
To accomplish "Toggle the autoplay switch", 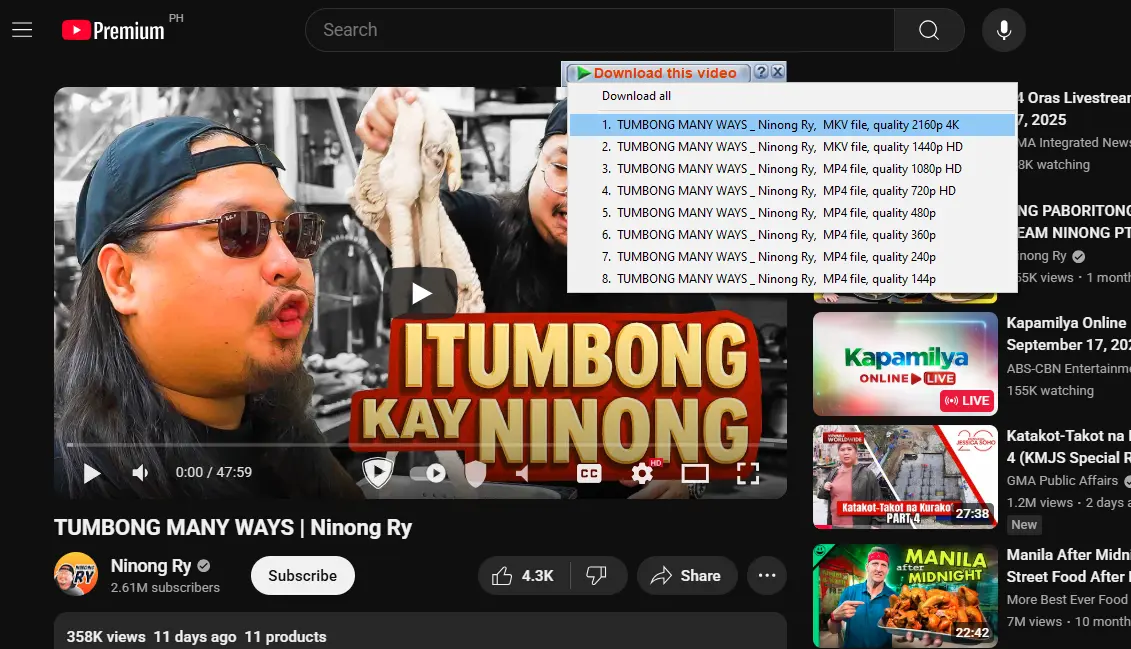I will (x=428, y=473).
